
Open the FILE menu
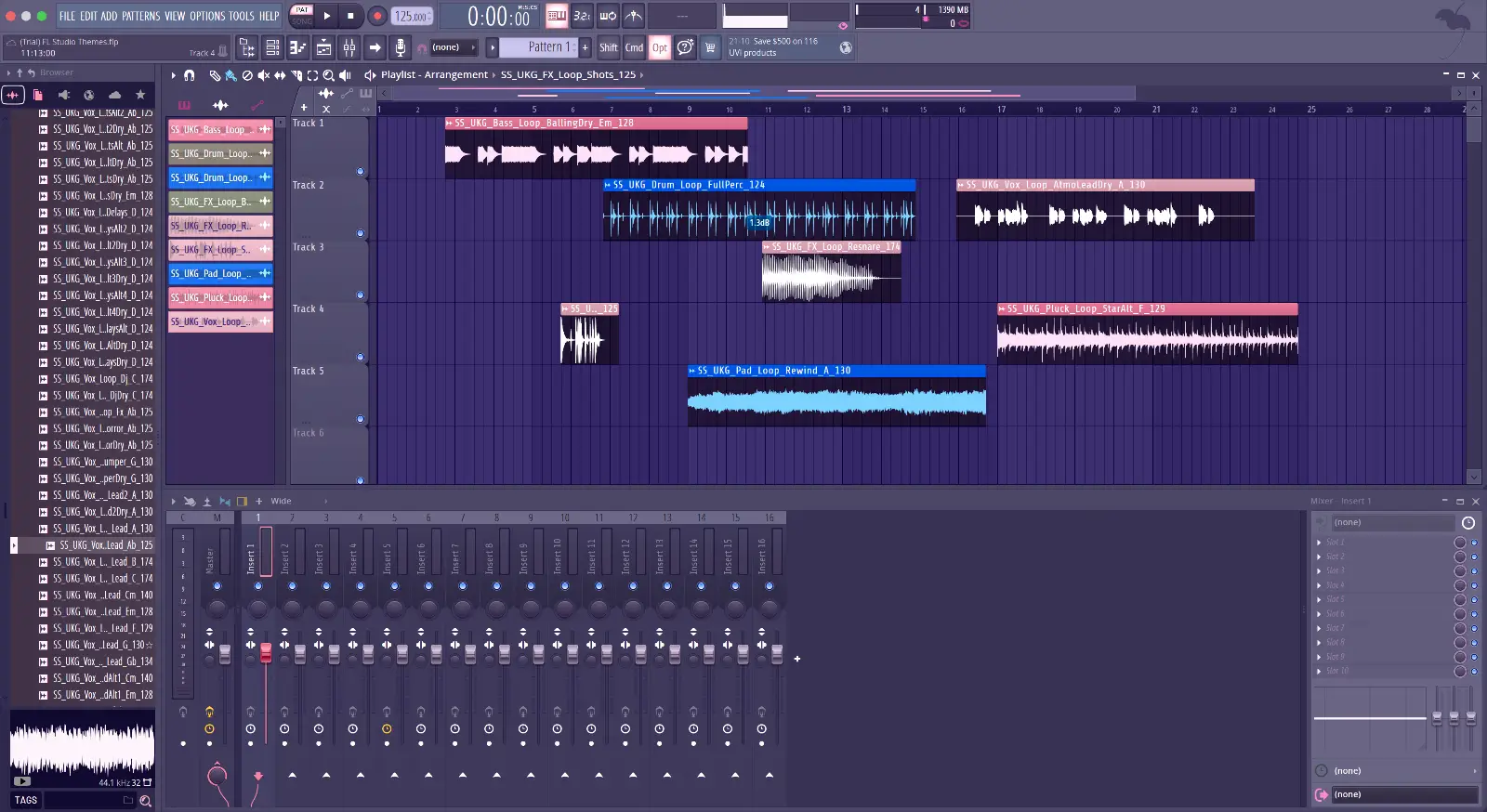67,16
